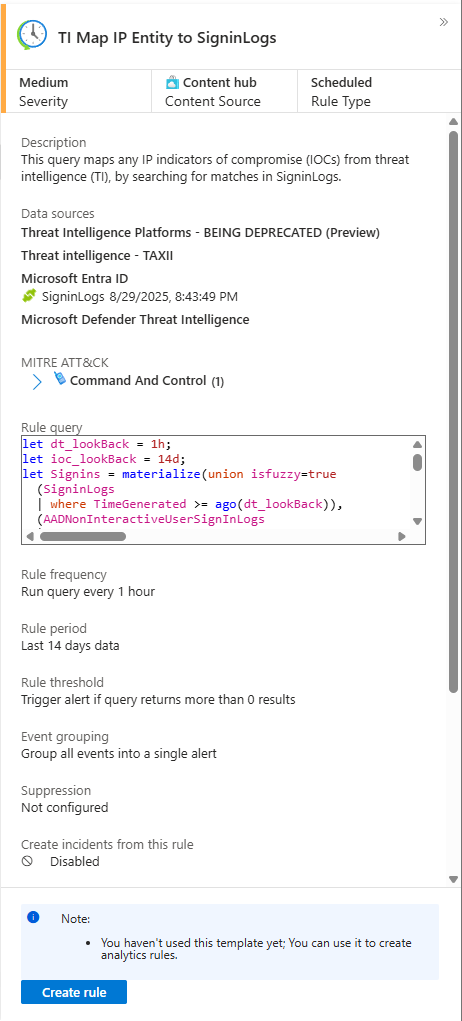Click the green SigninLogs connector icon
Screen dimensions: 462x1021
point(29,296)
